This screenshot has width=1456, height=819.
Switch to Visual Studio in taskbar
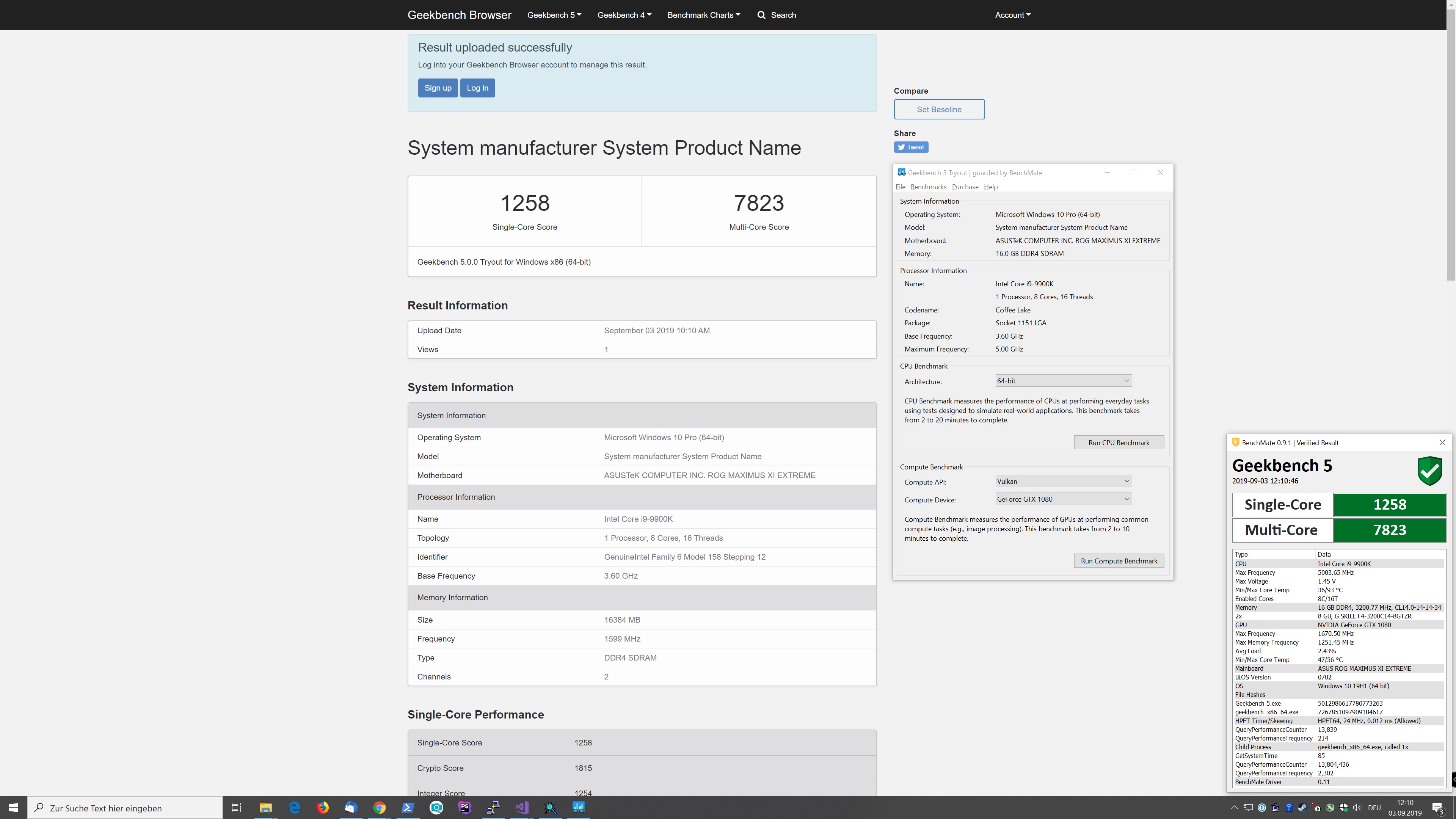click(522, 808)
